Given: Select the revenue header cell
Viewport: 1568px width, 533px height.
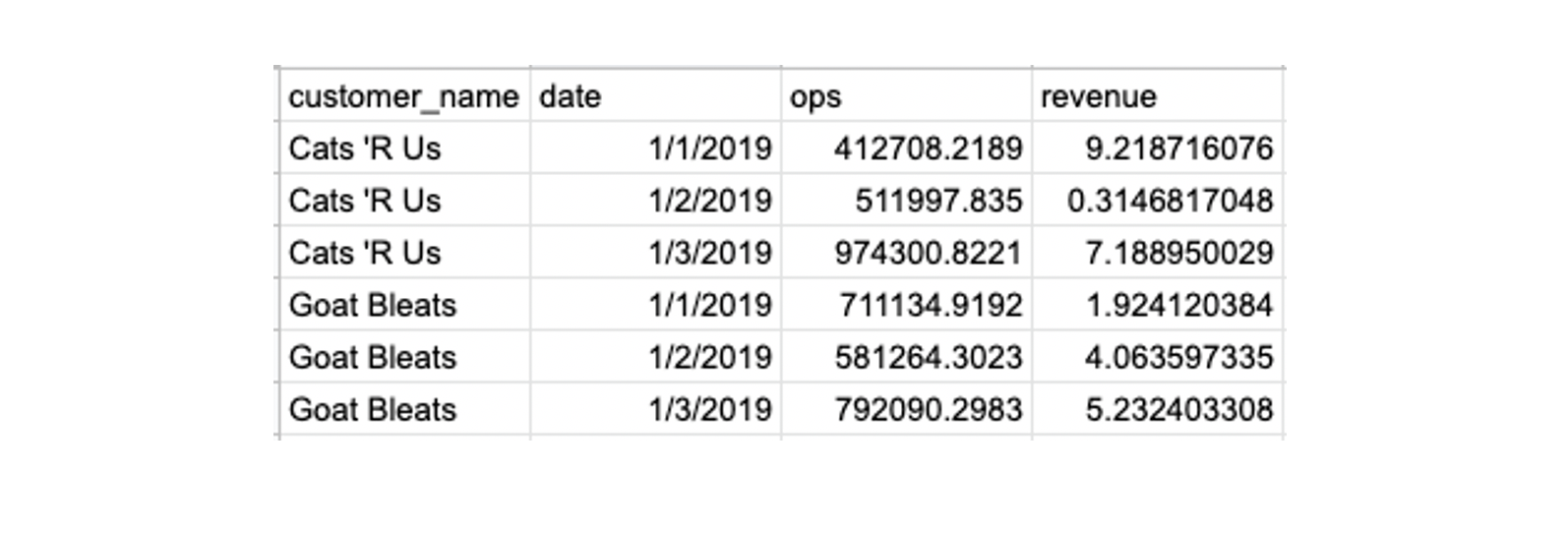Looking at the screenshot, I should 1158,95.
